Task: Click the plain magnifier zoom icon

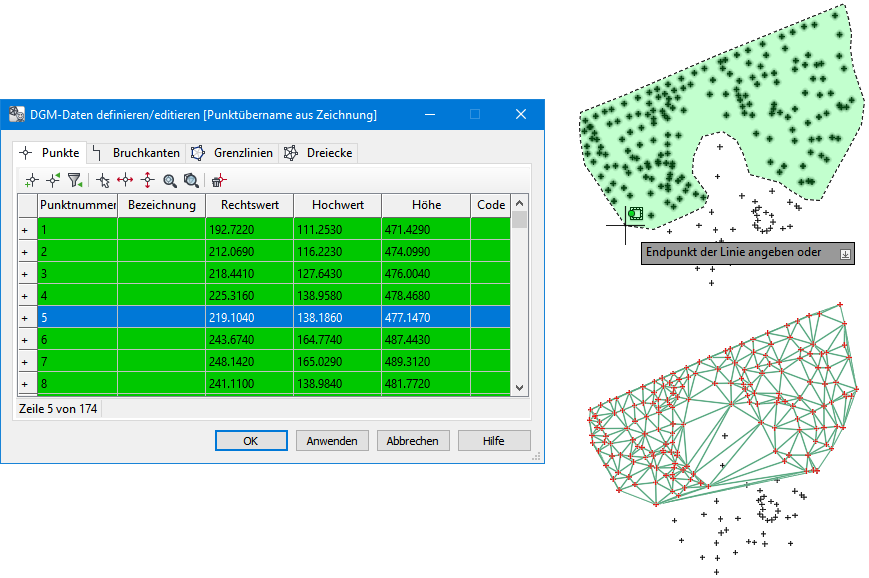Action: 170,180
